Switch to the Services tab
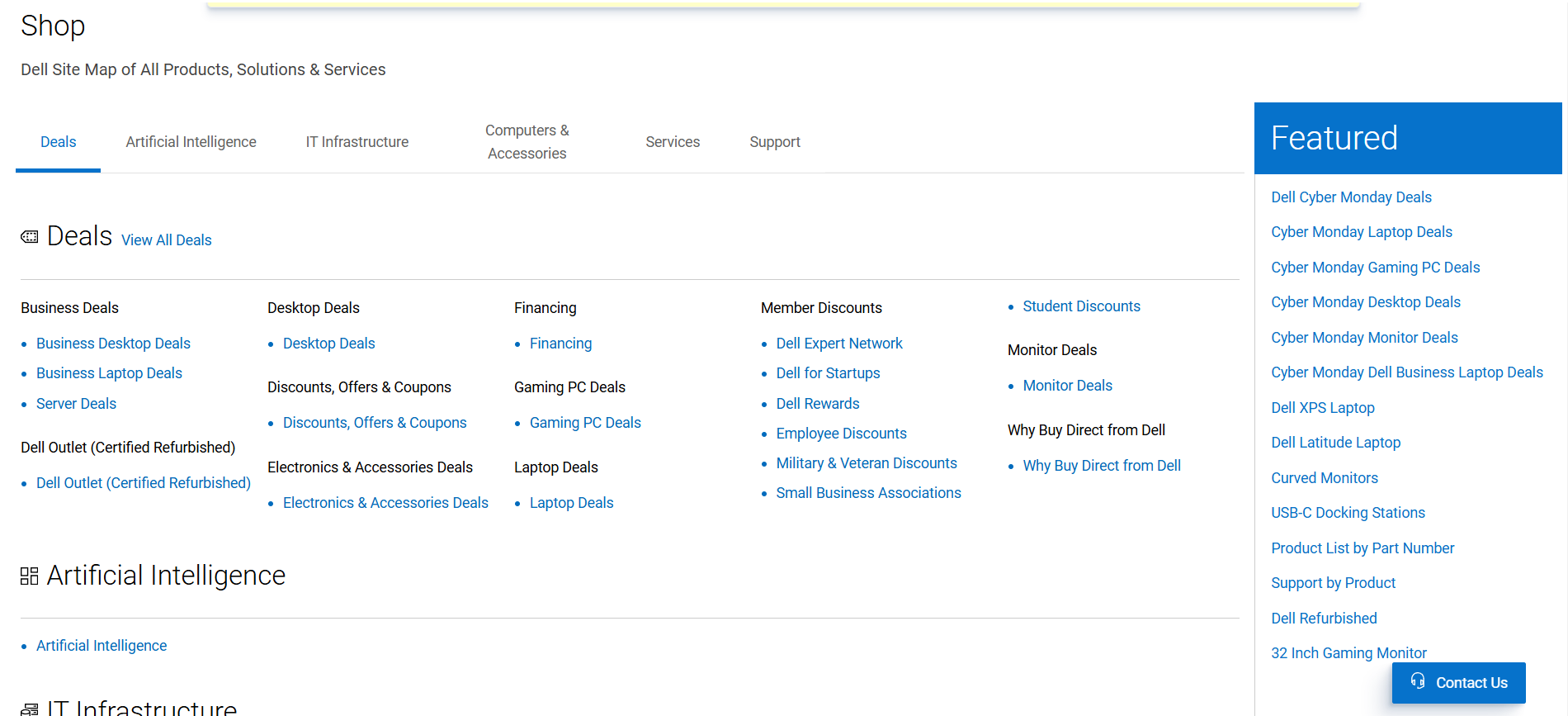 click(x=673, y=142)
